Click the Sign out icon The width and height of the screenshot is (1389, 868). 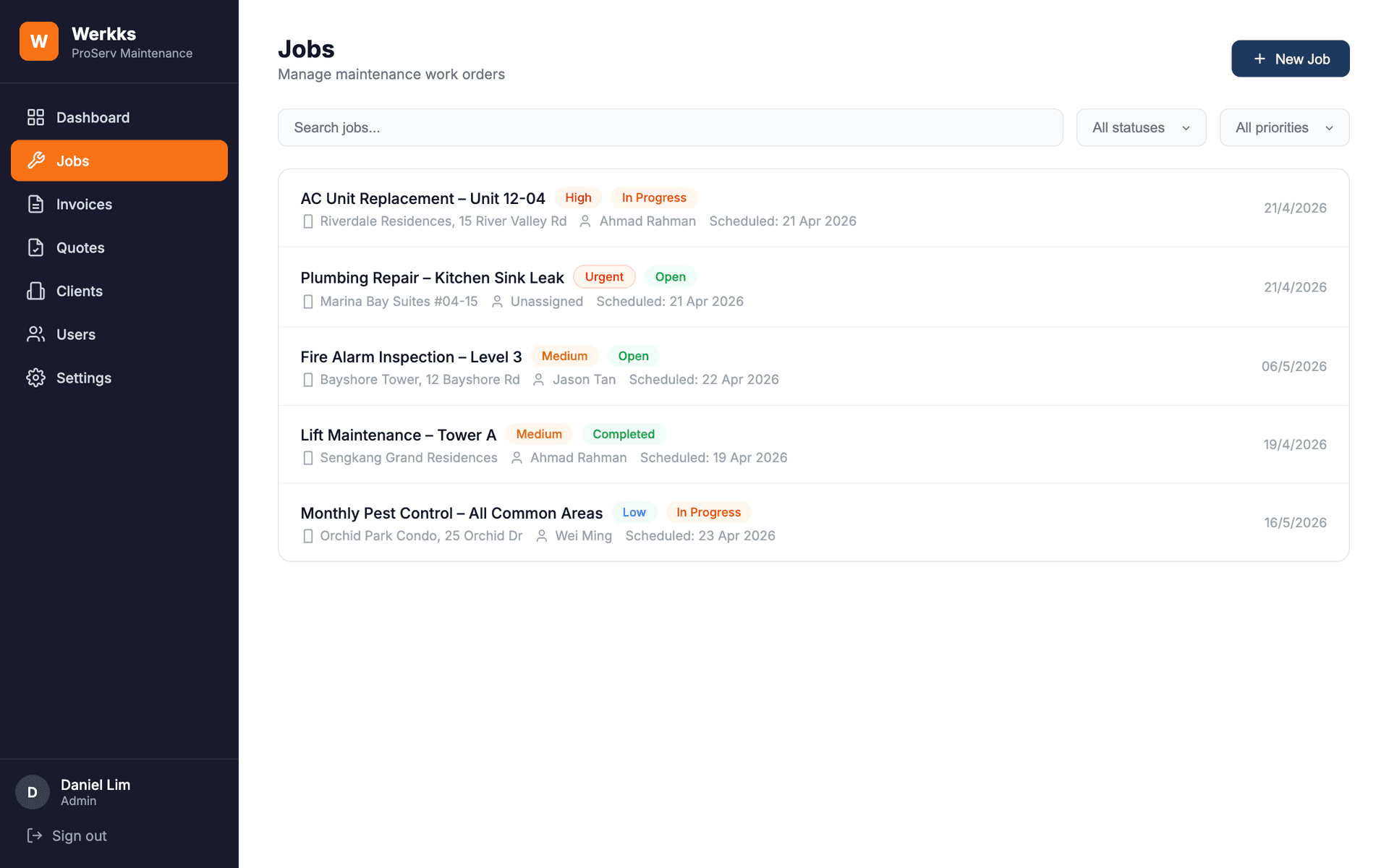tap(35, 835)
